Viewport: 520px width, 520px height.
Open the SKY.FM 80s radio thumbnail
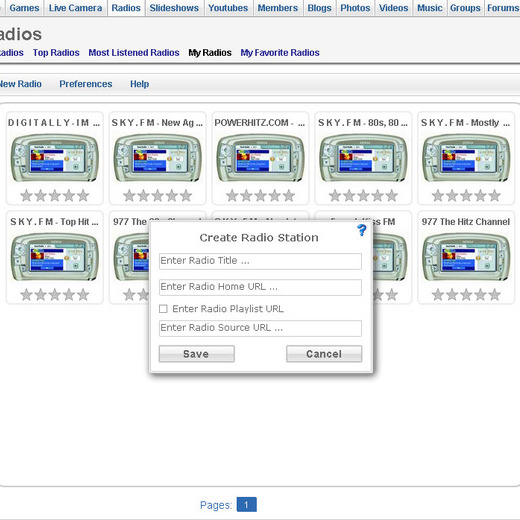tap(363, 158)
